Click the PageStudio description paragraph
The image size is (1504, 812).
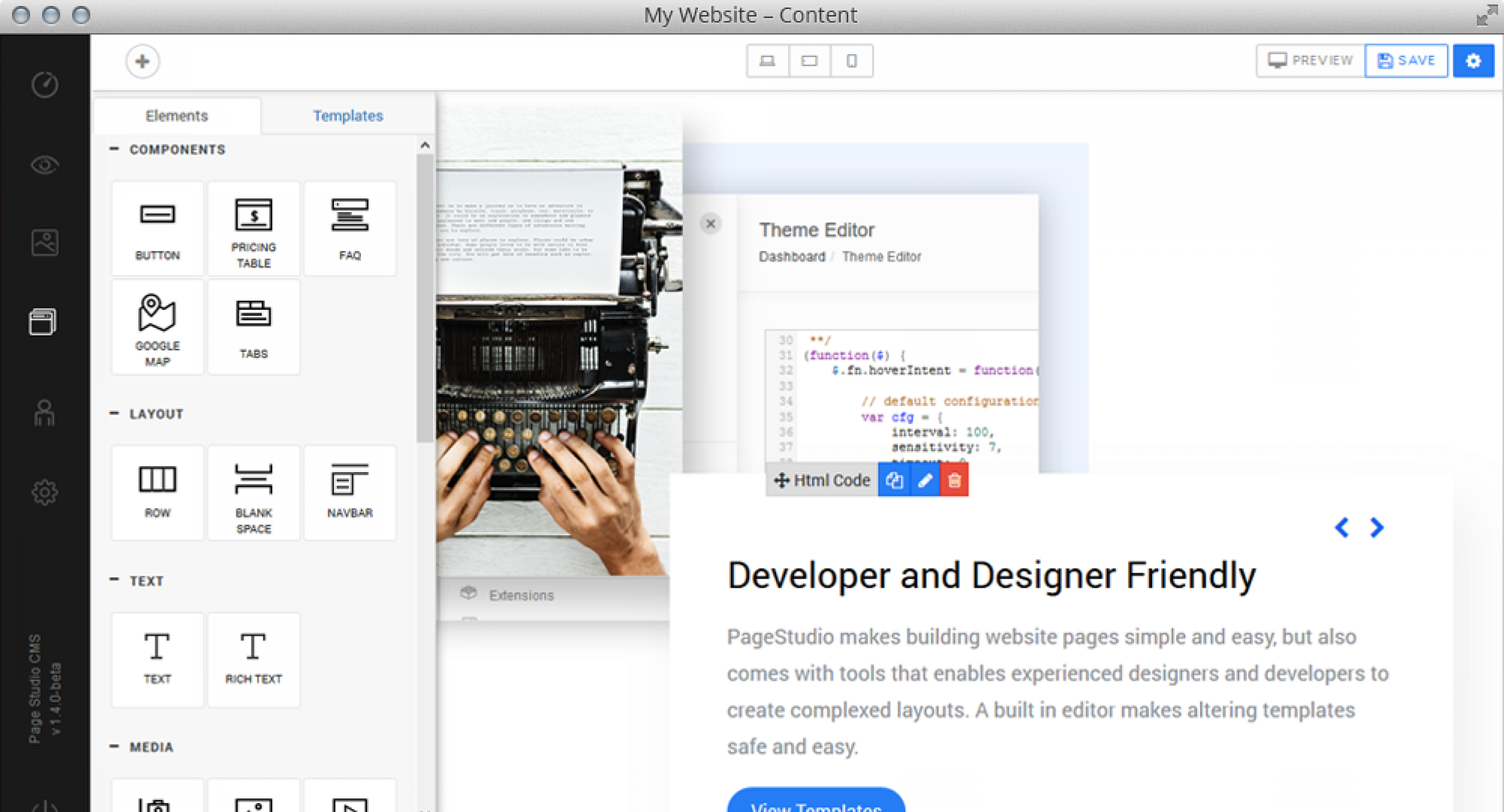pyautogui.click(x=1058, y=692)
